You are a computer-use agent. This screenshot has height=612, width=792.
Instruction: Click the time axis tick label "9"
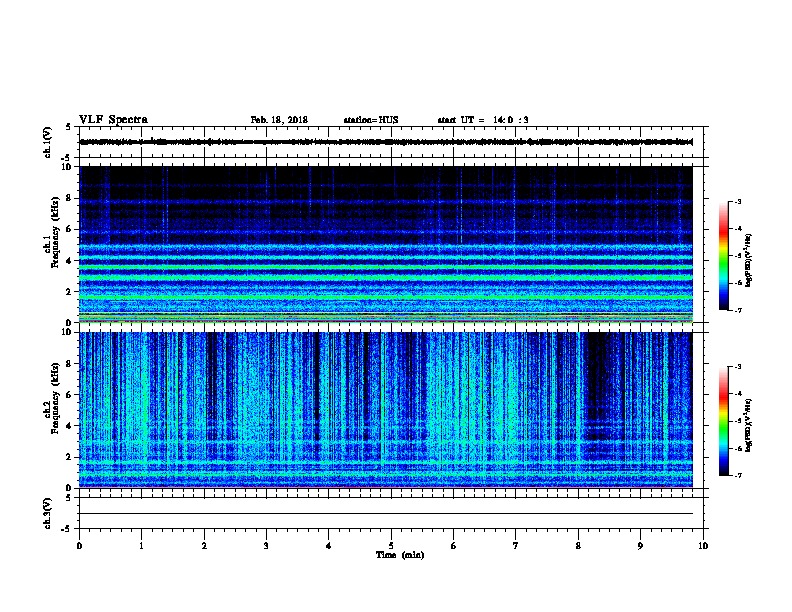(640, 546)
